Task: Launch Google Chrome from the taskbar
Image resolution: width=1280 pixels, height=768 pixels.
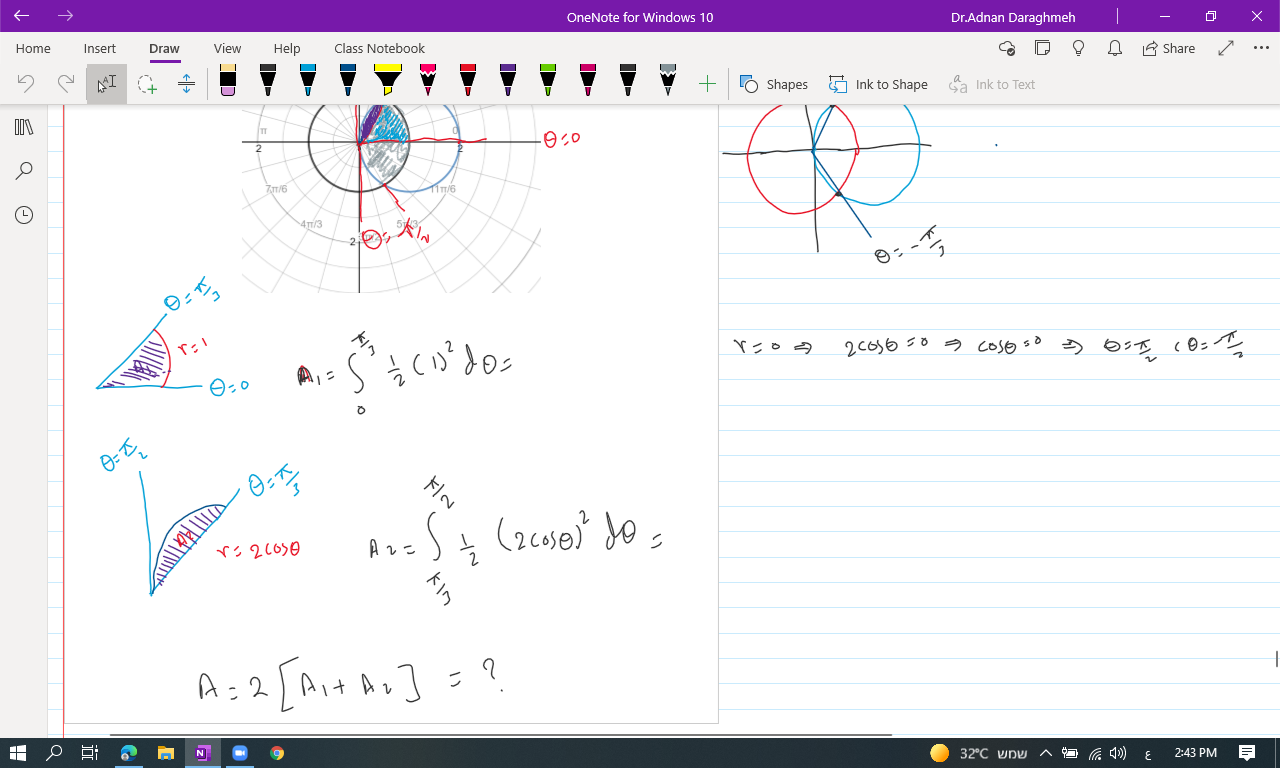Action: click(277, 753)
